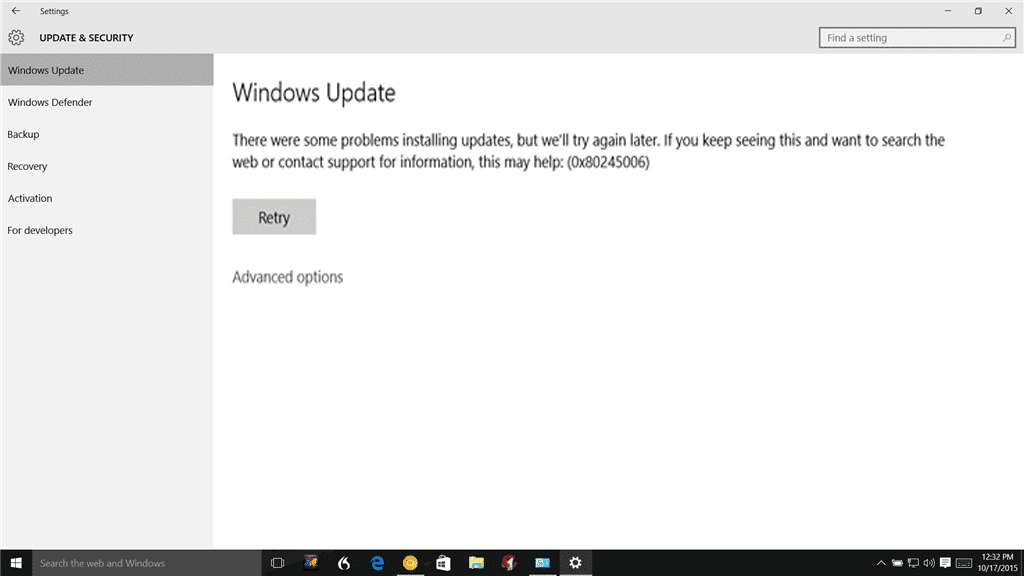This screenshot has height=576, width=1024.
Task: Go to the Backup settings page
Action: [x=107, y=134]
